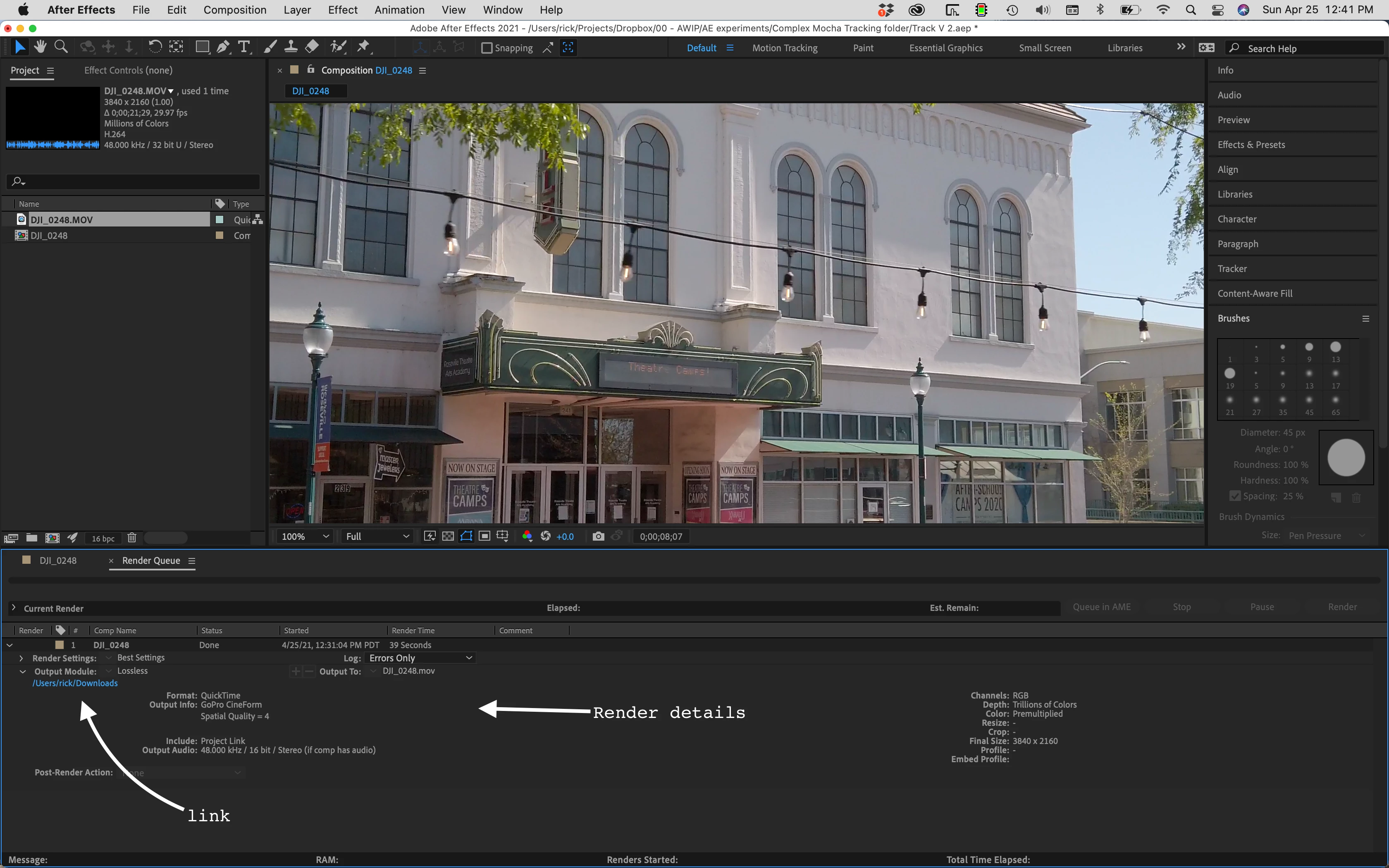
Task: Click the DJI_0248.MOV label color swatch
Action: click(219, 220)
